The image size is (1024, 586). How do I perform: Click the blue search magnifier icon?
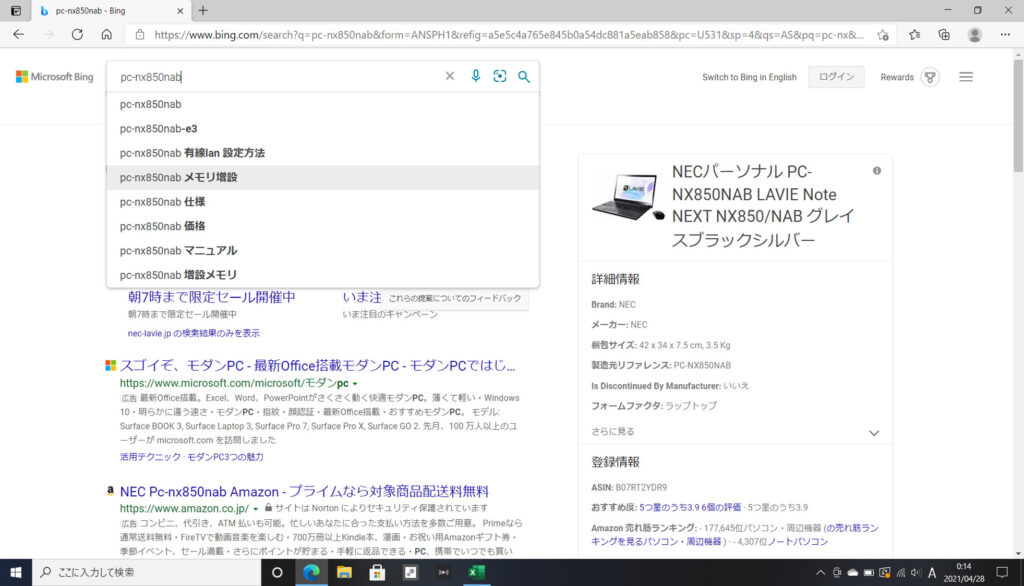coord(524,77)
